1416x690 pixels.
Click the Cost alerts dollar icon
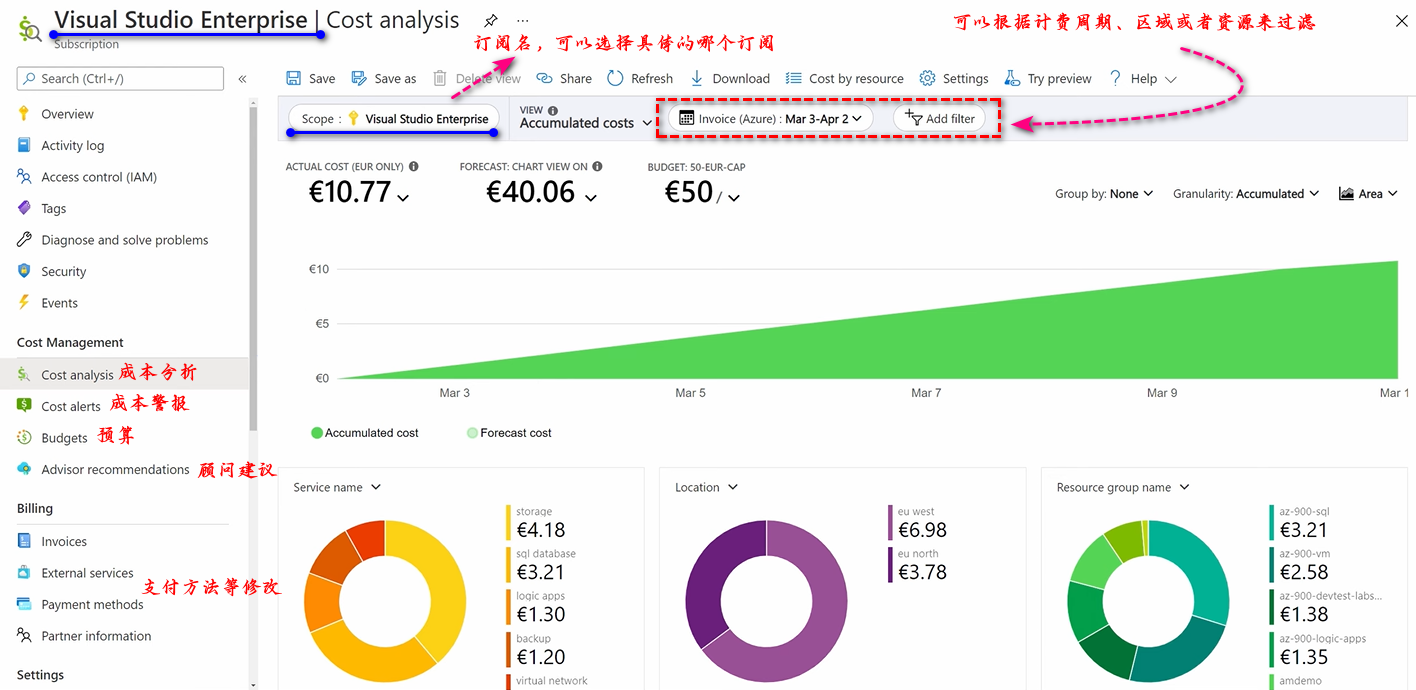[24, 406]
